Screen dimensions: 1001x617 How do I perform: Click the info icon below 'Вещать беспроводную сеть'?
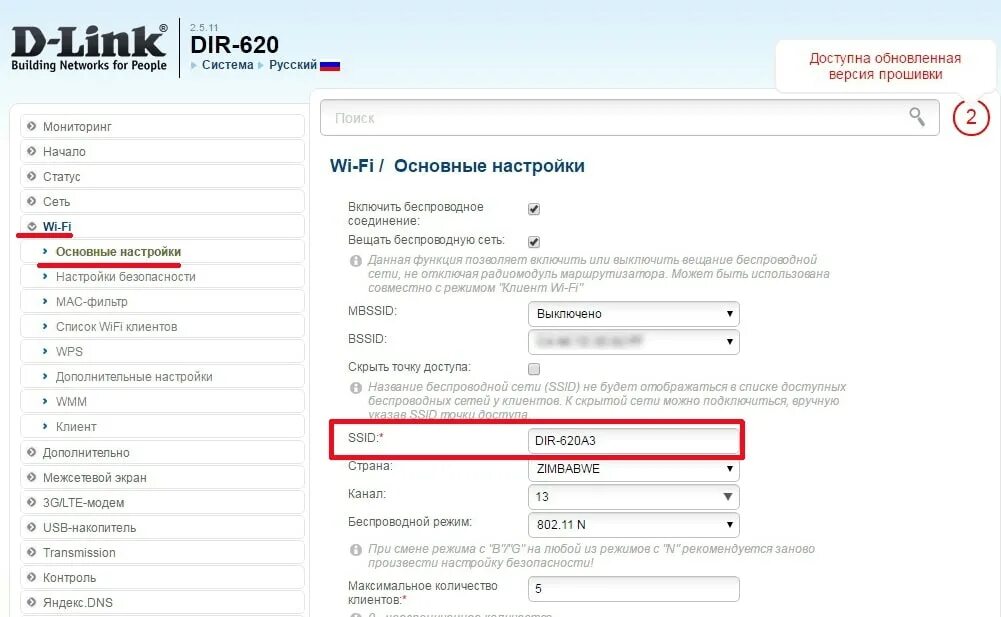pos(355,262)
